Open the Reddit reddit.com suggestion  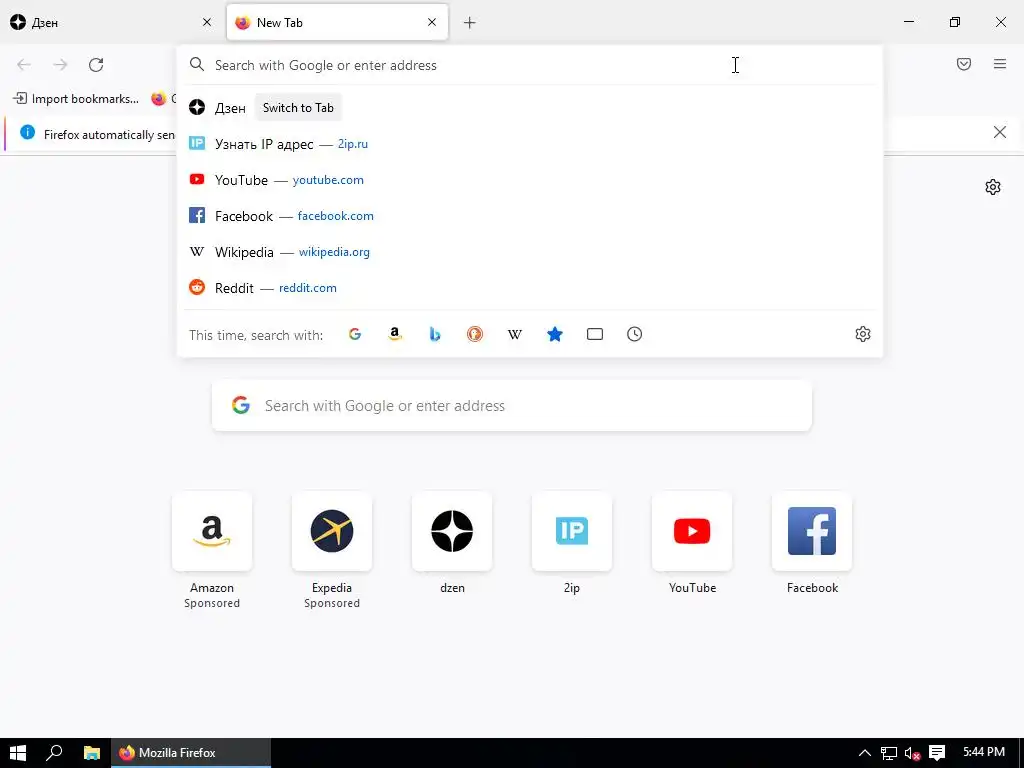530,287
